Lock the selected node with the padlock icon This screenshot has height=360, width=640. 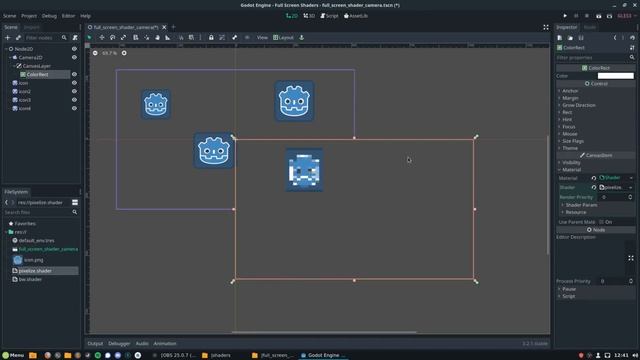[211, 38]
